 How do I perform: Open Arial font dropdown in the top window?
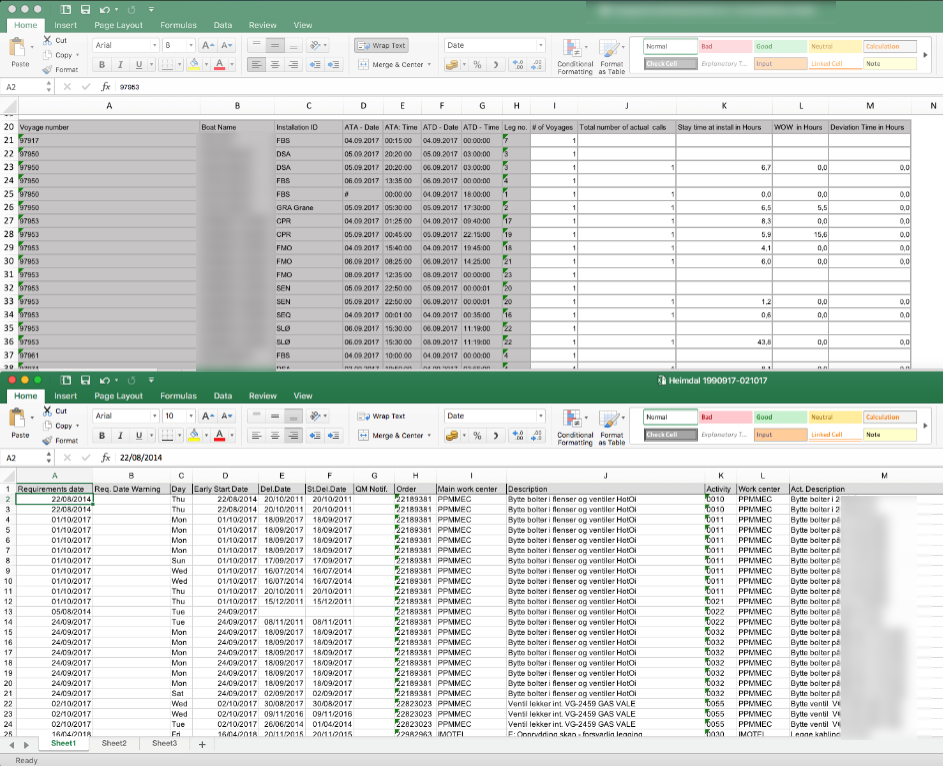155,45
